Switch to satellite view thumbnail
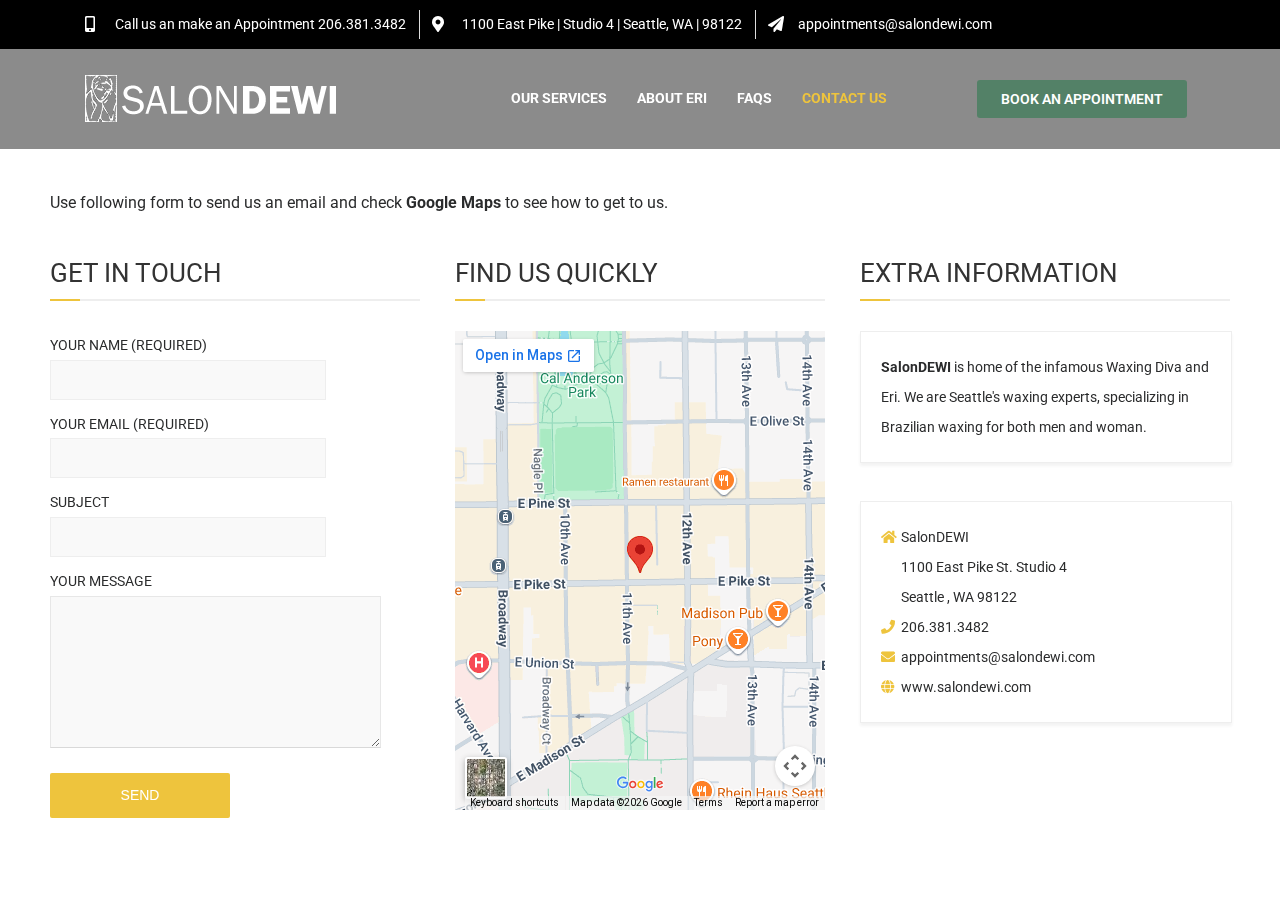This screenshot has width=1280, height=900. tap(486, 778)
